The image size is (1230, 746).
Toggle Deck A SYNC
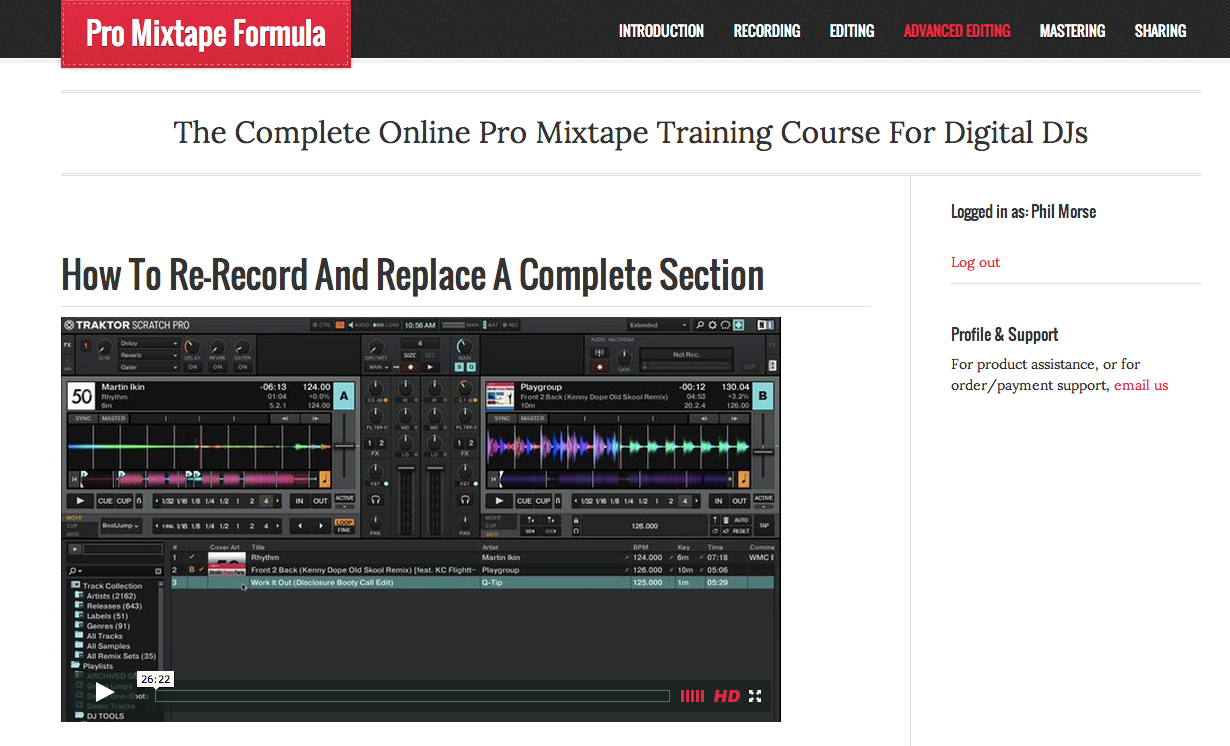(x=81, y=419)
